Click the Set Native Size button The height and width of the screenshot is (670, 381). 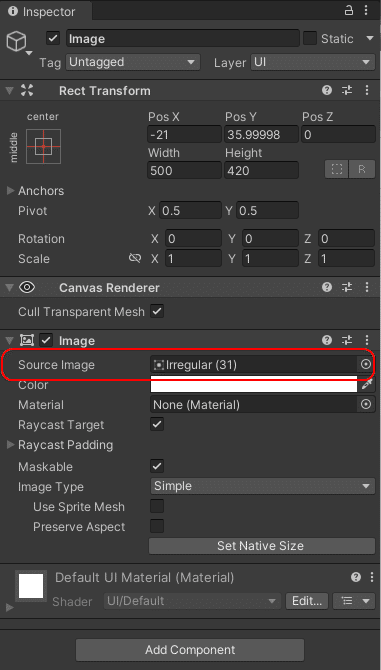pos(262,546)
